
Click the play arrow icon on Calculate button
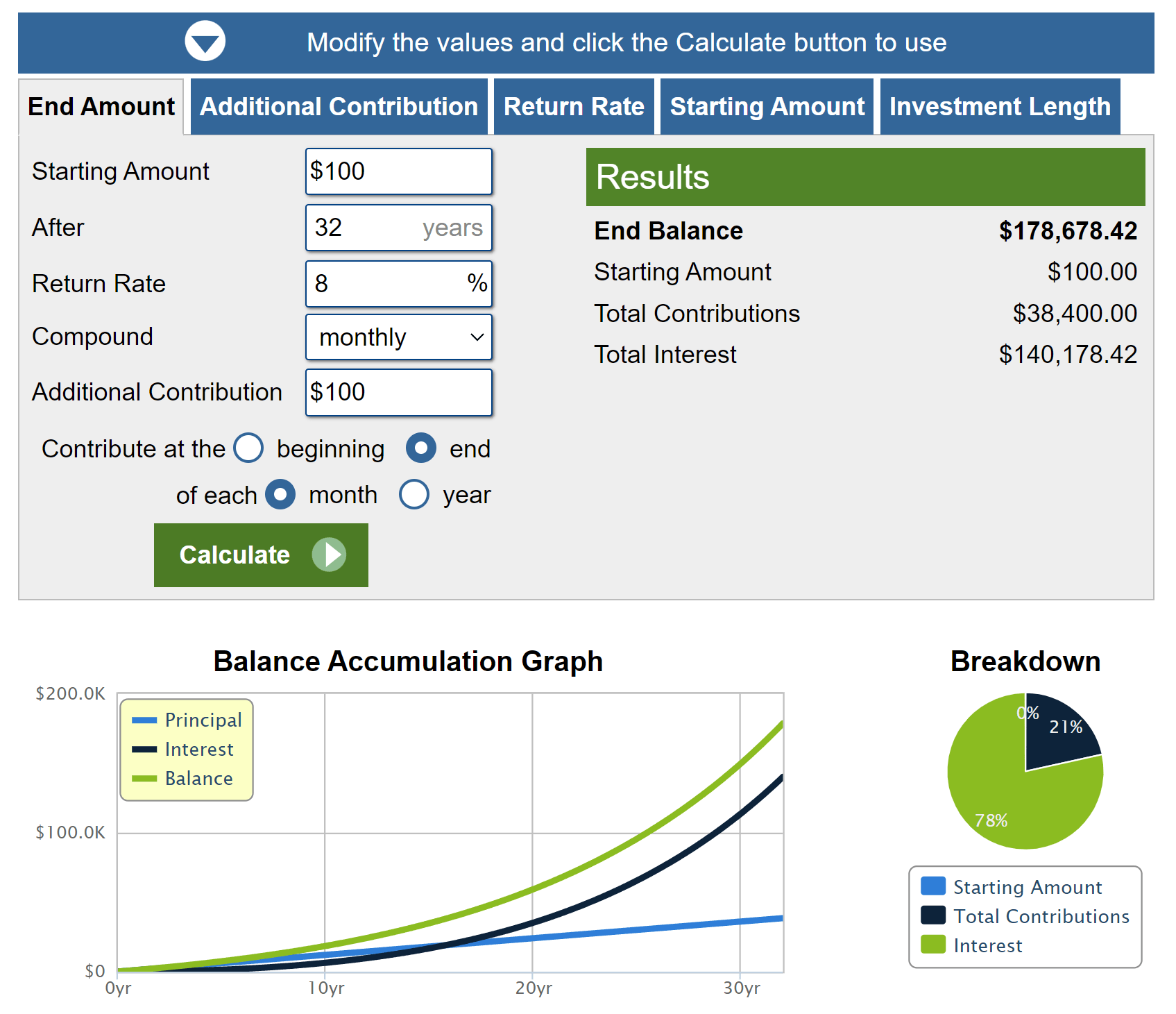(x=329, y=555)
